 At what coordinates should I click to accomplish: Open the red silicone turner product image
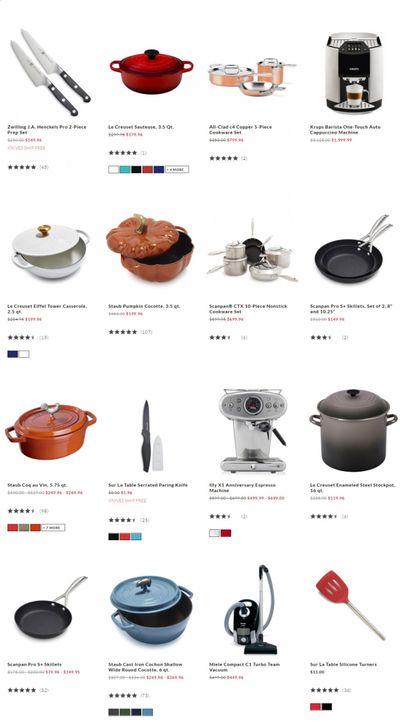click(350, 604)
